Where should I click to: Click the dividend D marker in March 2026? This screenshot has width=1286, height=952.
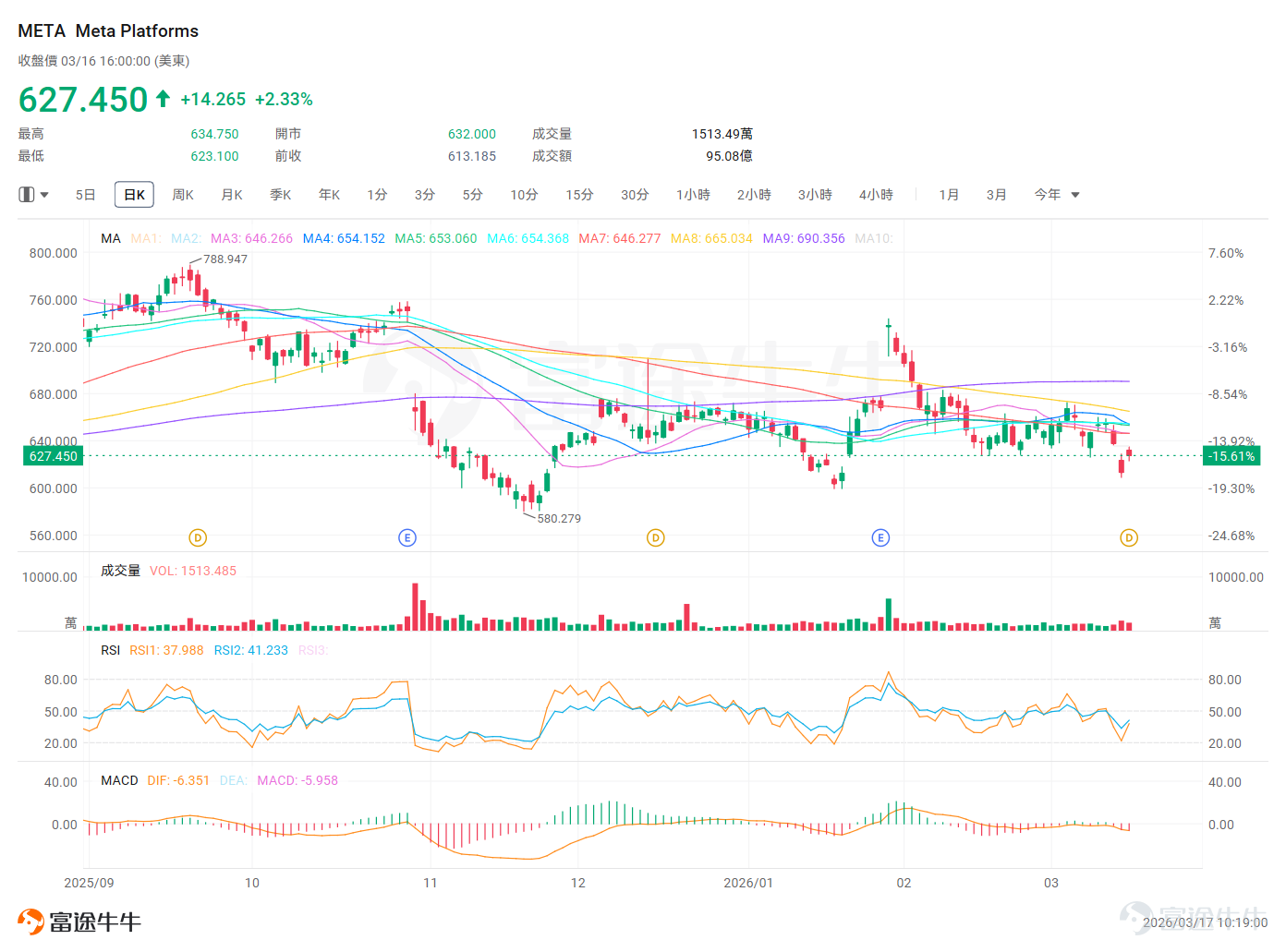point(1129,537)
